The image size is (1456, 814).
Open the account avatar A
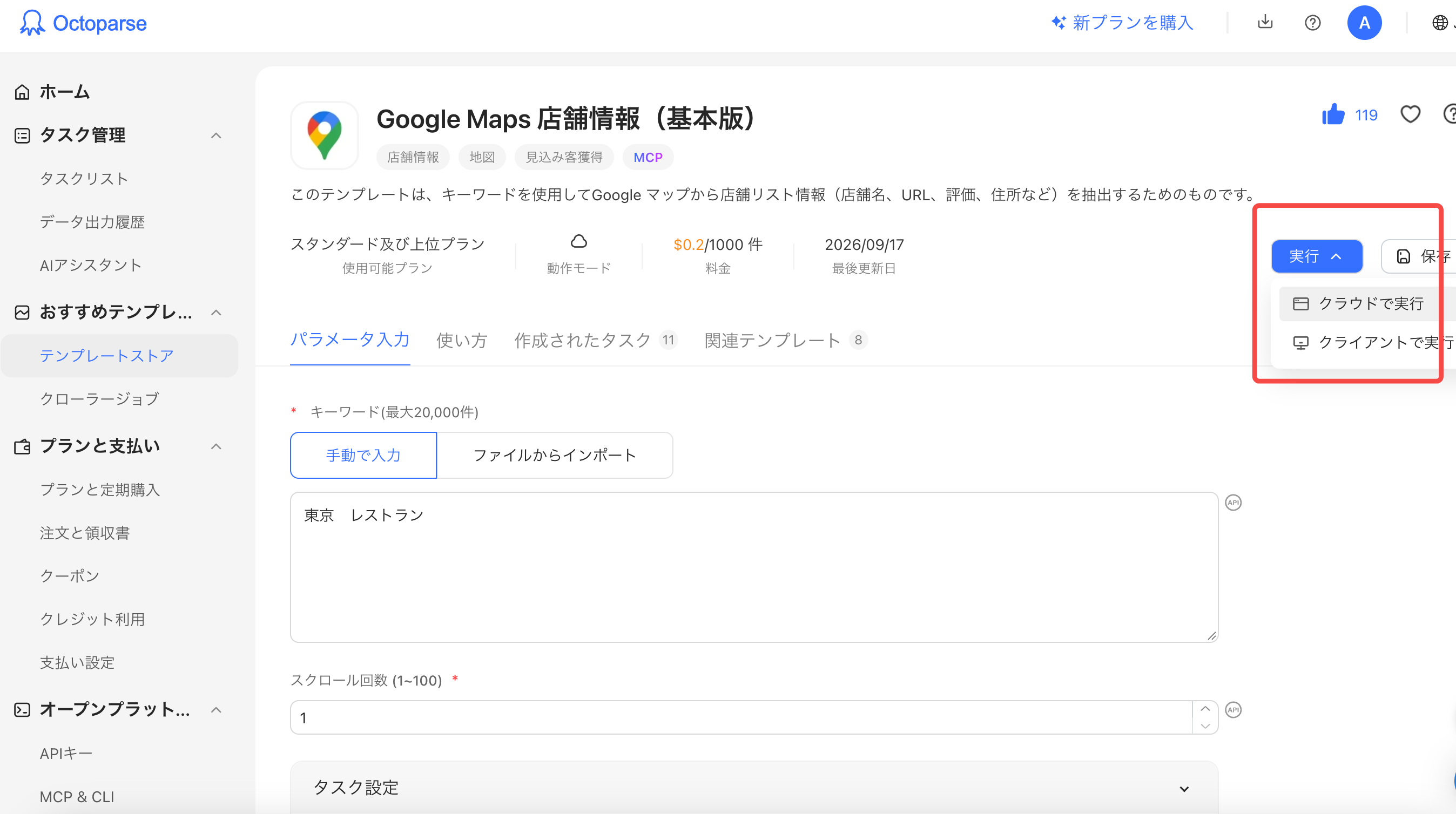[x=1364, y=23]
